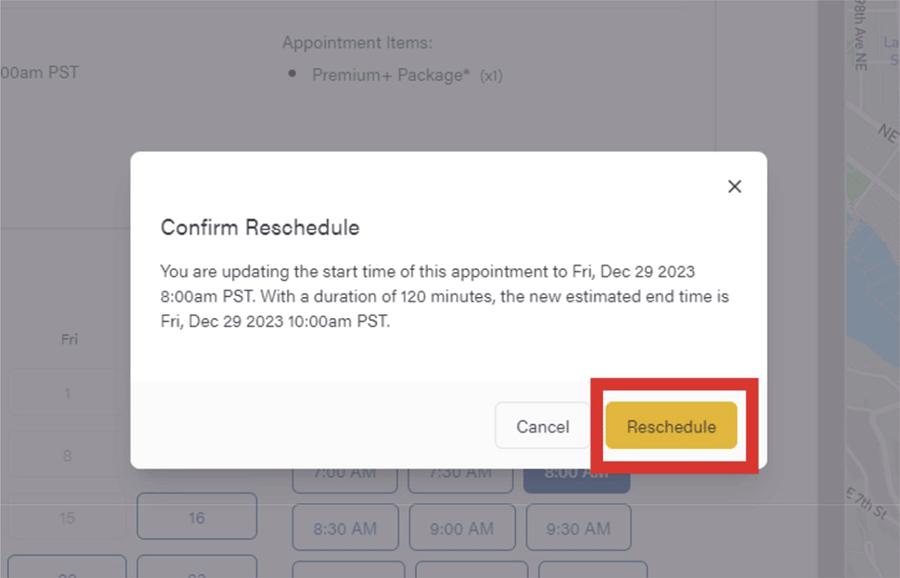Close the Confirm Reschedule dialog with X

(x=734, y=187)
